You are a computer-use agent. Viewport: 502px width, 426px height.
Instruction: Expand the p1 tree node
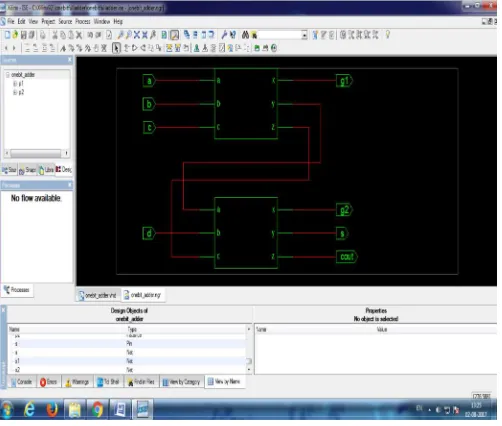(x=15, y=83)
